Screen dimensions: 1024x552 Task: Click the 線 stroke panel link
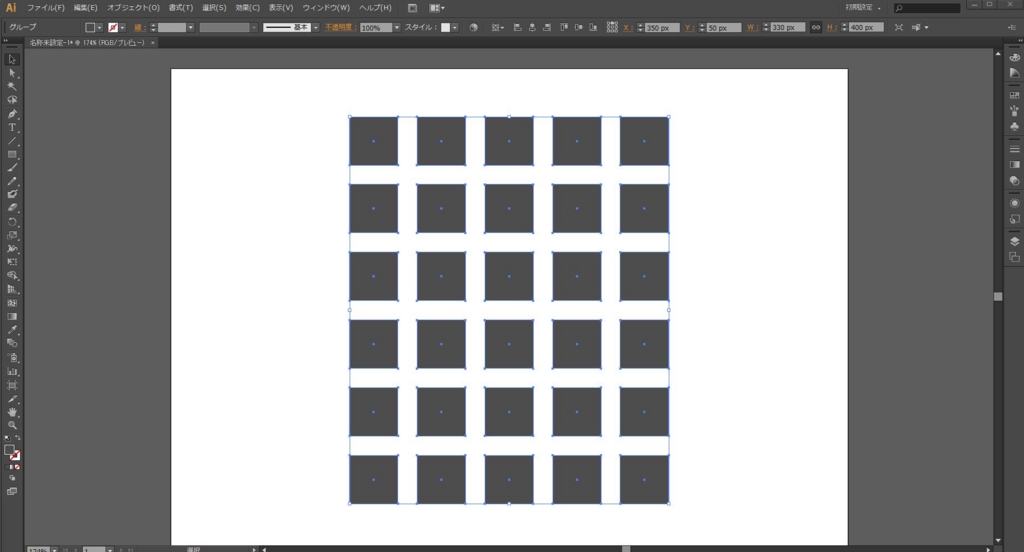pos(138,27)
